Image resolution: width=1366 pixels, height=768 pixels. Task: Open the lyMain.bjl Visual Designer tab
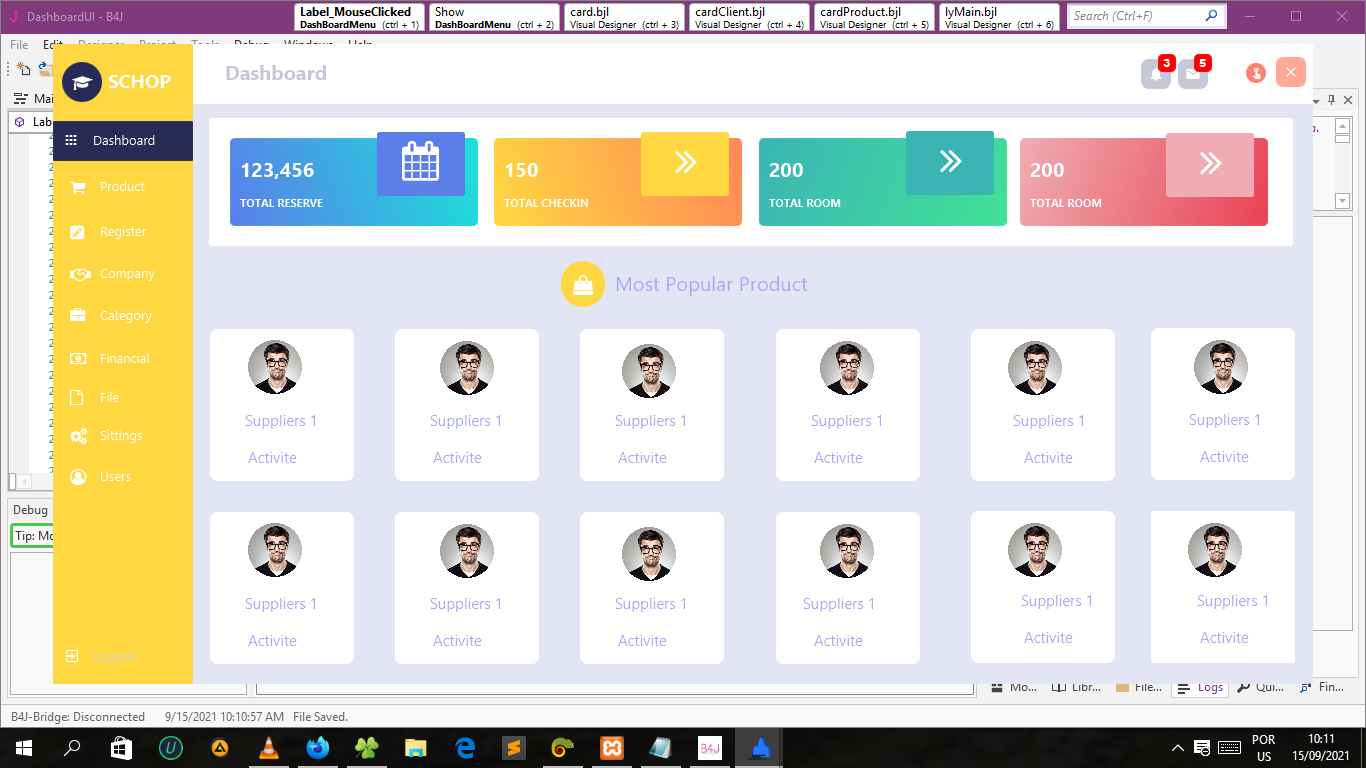[1000, 17]
